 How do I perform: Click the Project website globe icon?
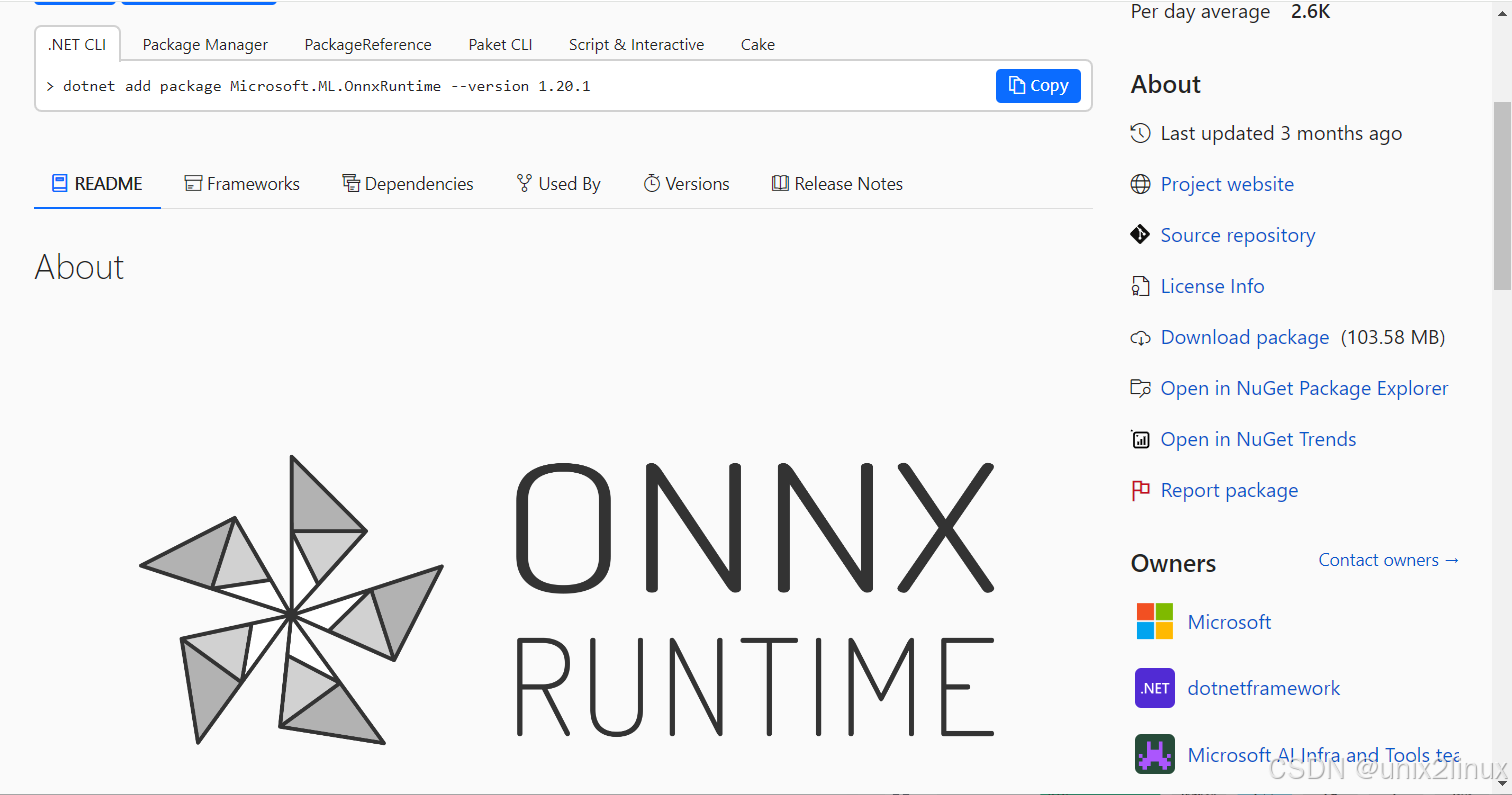1140,184
